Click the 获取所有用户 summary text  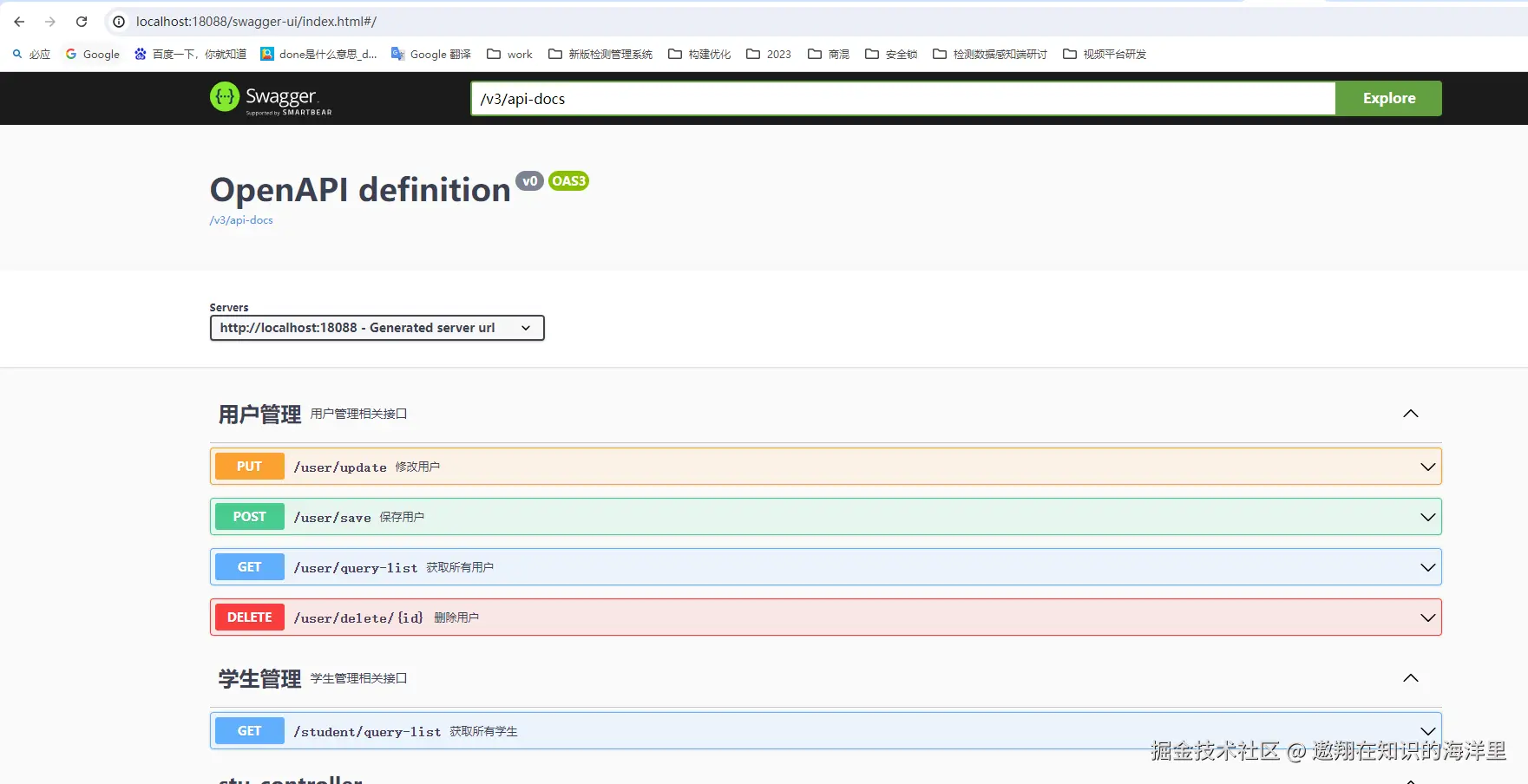pyautogui.click(x=460, y=567)
